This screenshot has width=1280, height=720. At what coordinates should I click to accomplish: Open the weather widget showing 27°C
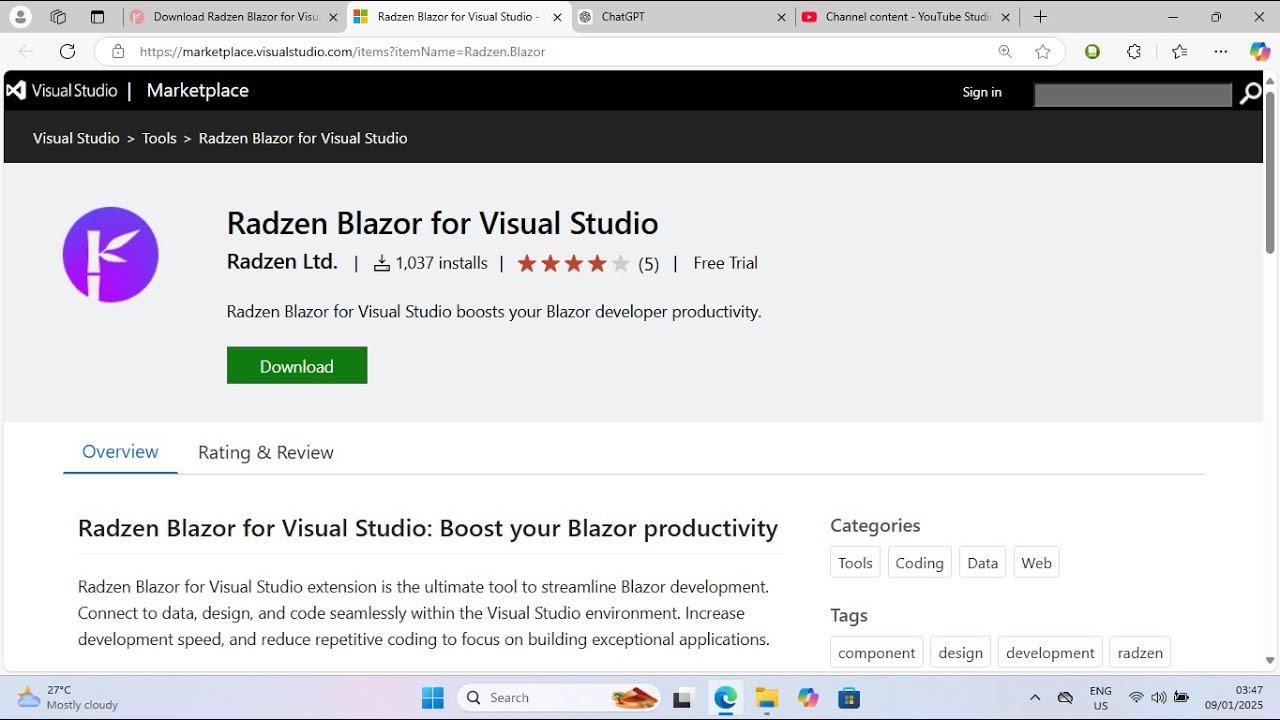[x=68, y=697]
